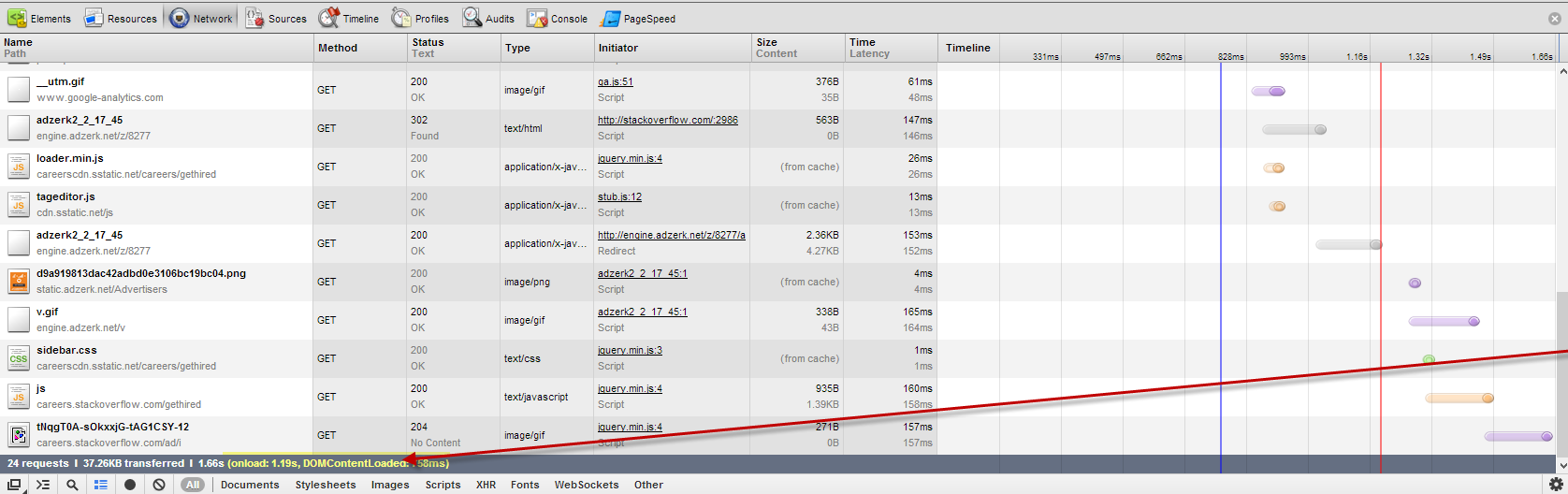Click the tNqgT0A request image icon
The height and width of the screenshot is (494, 1568).
tap(19, 435)
